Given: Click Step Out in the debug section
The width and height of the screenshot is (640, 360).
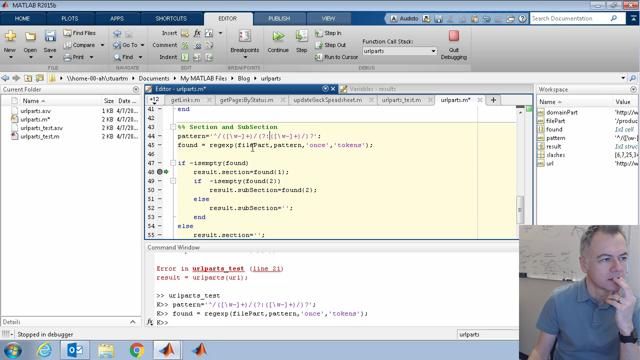Looking at the screenshot, I should (330, 45).
